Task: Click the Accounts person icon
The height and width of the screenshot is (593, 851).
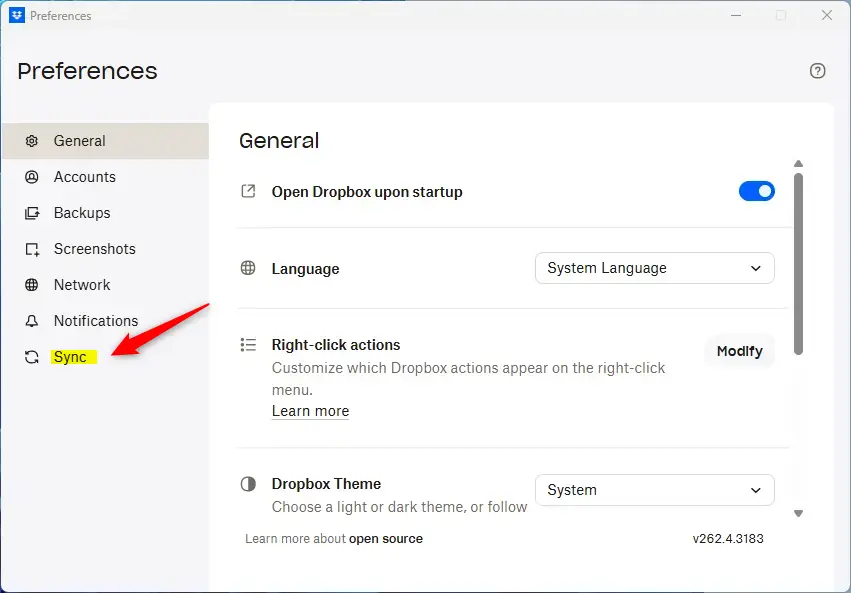Action: click(x=32, y=177)
